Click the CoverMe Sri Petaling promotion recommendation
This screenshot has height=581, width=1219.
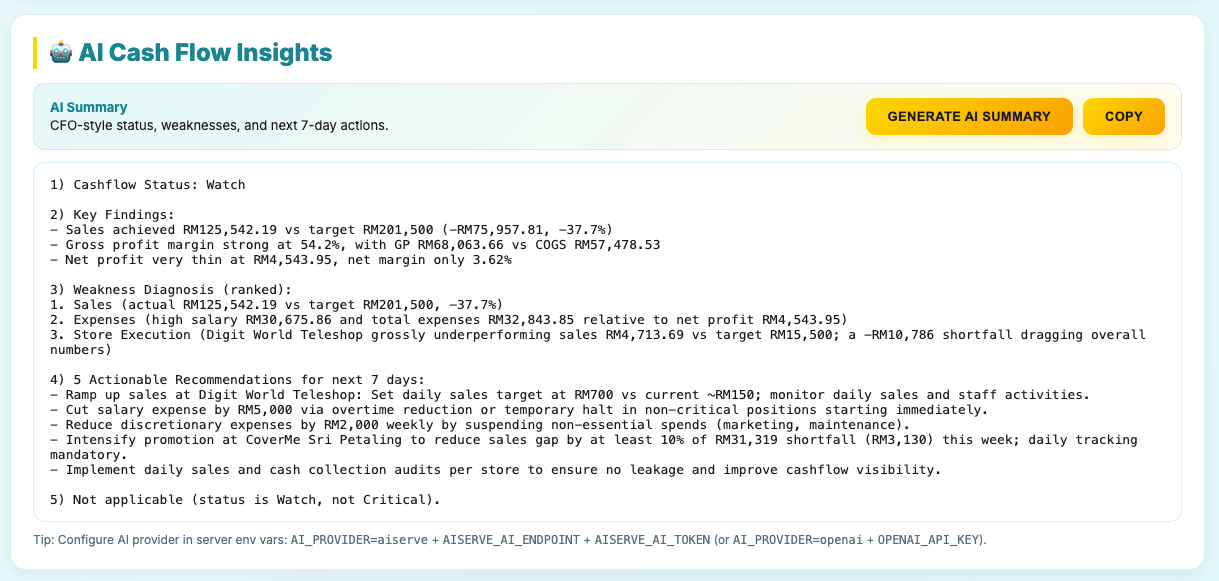coord(595,440)
